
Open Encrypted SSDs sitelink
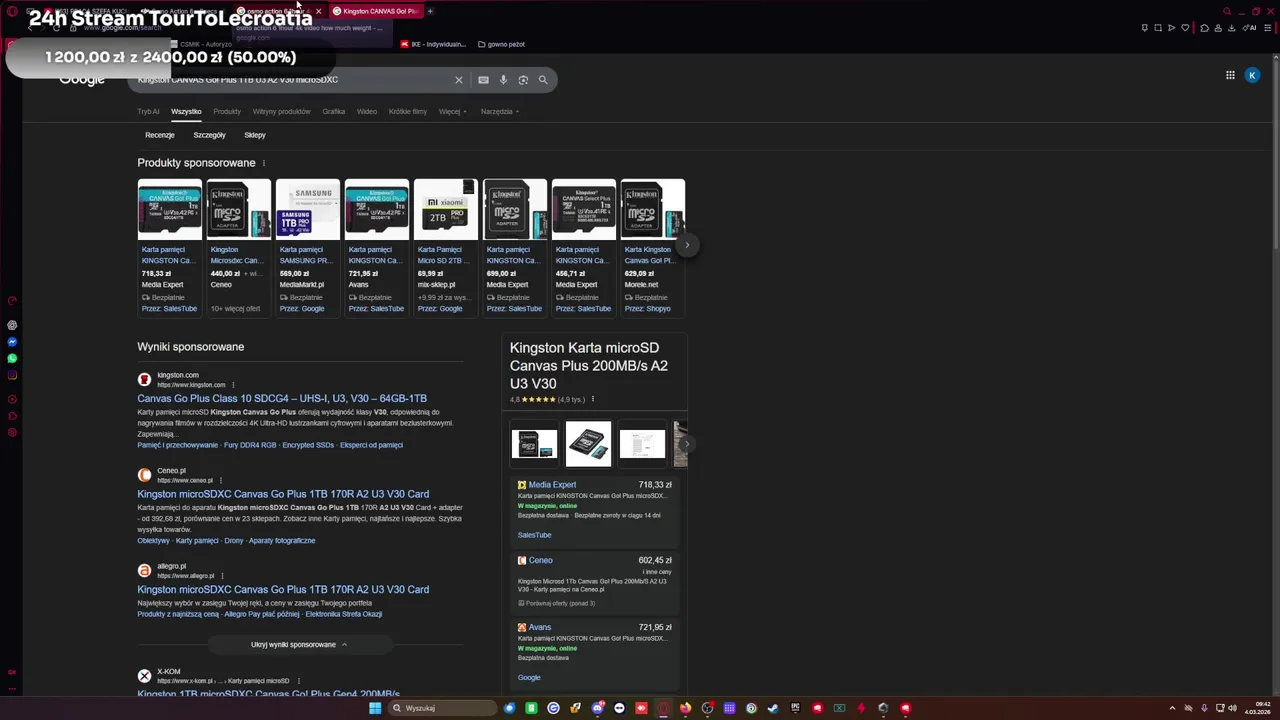(x=308, y=445)
